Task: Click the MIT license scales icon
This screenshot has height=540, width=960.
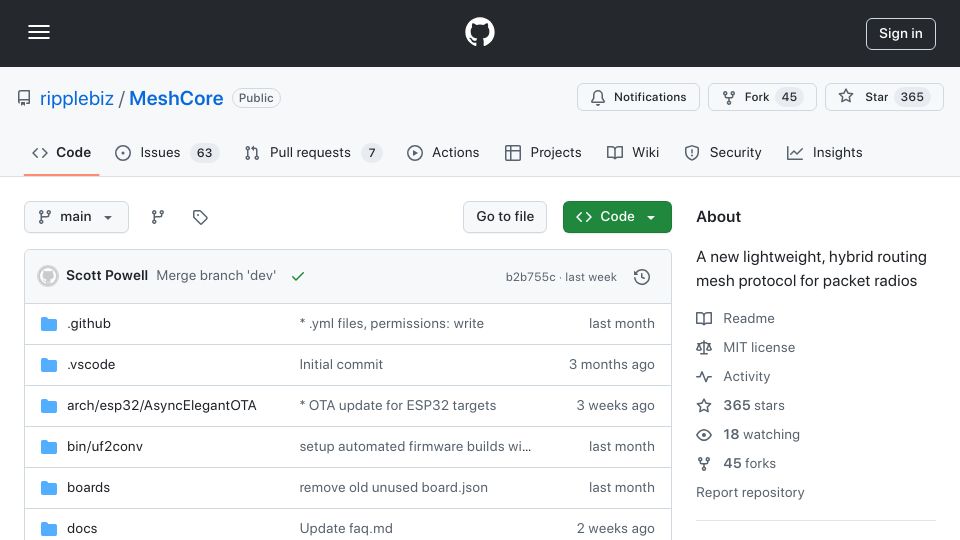Action: click(x=704, y=348)
